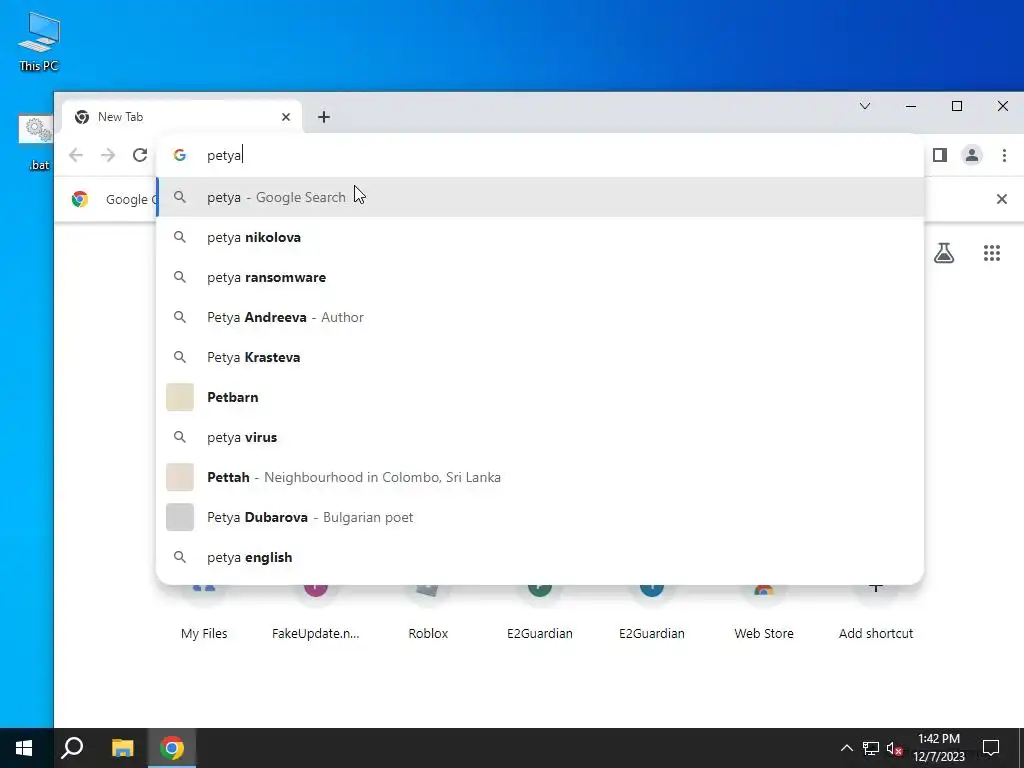The width and height of the screenshot is (1024, 768).
Task: Click the Add shortcut button
Action: pyautogui.click(x=876, y=614)
